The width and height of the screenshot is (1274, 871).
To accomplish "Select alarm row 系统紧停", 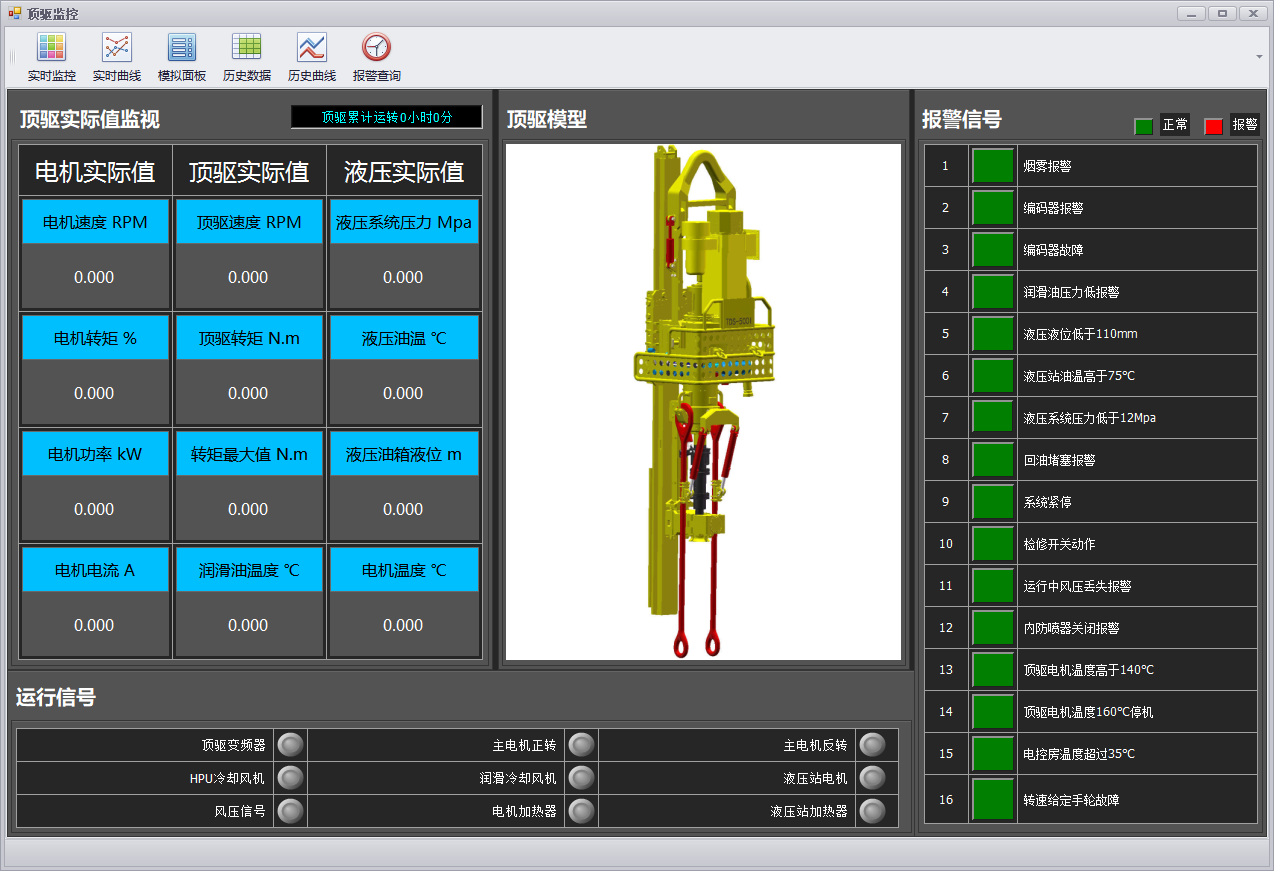I will (1090, 502).
